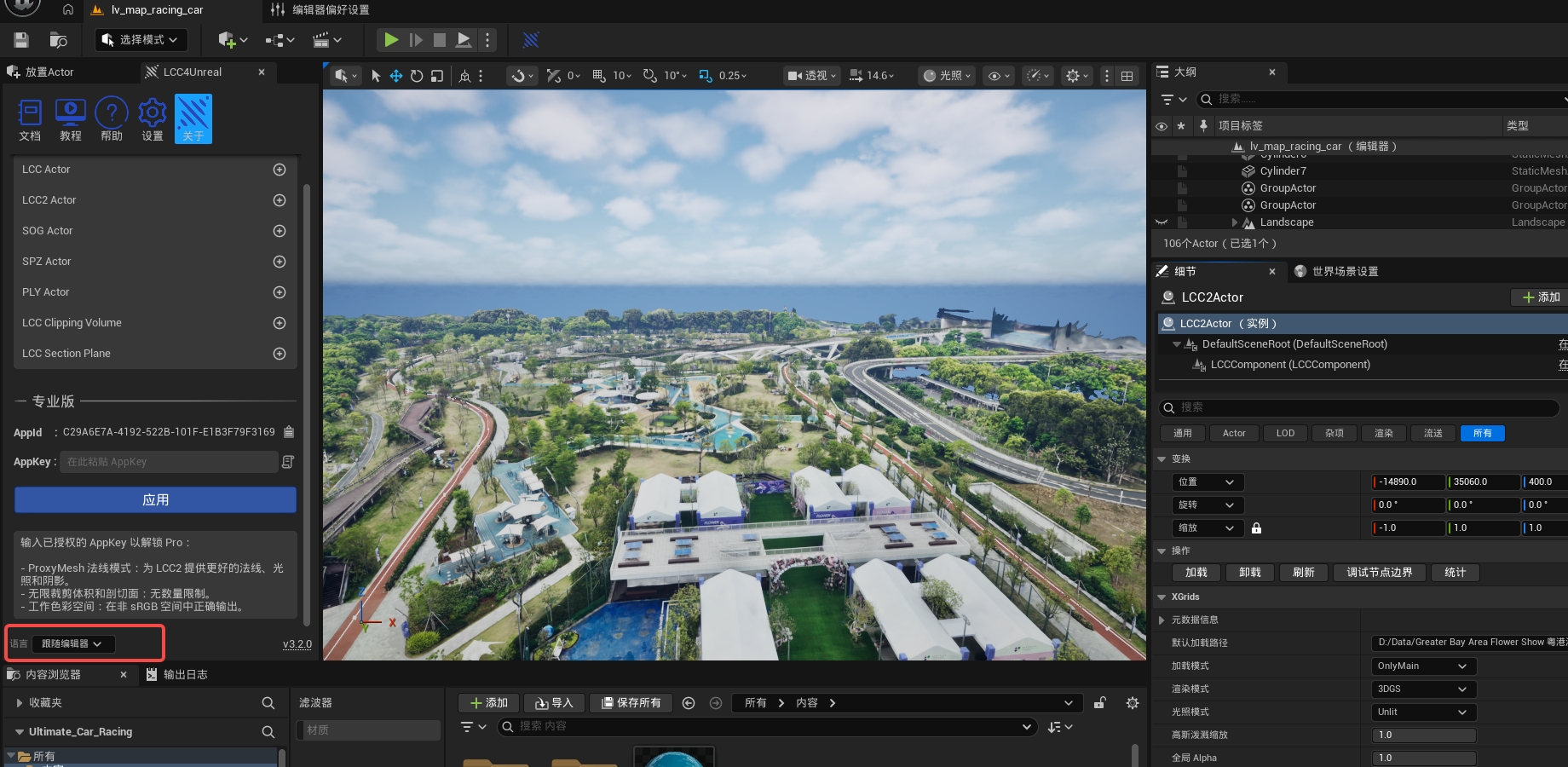Switch to the 世界场景设置 tab
Viewport: 1568px width, 767px height.
point(1336,272)
